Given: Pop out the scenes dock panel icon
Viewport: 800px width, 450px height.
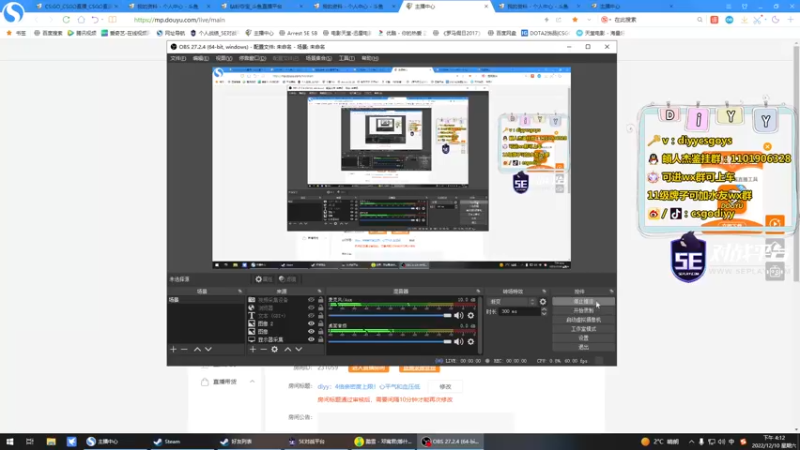Looking at the screenshot, I should tap(240, 291).
